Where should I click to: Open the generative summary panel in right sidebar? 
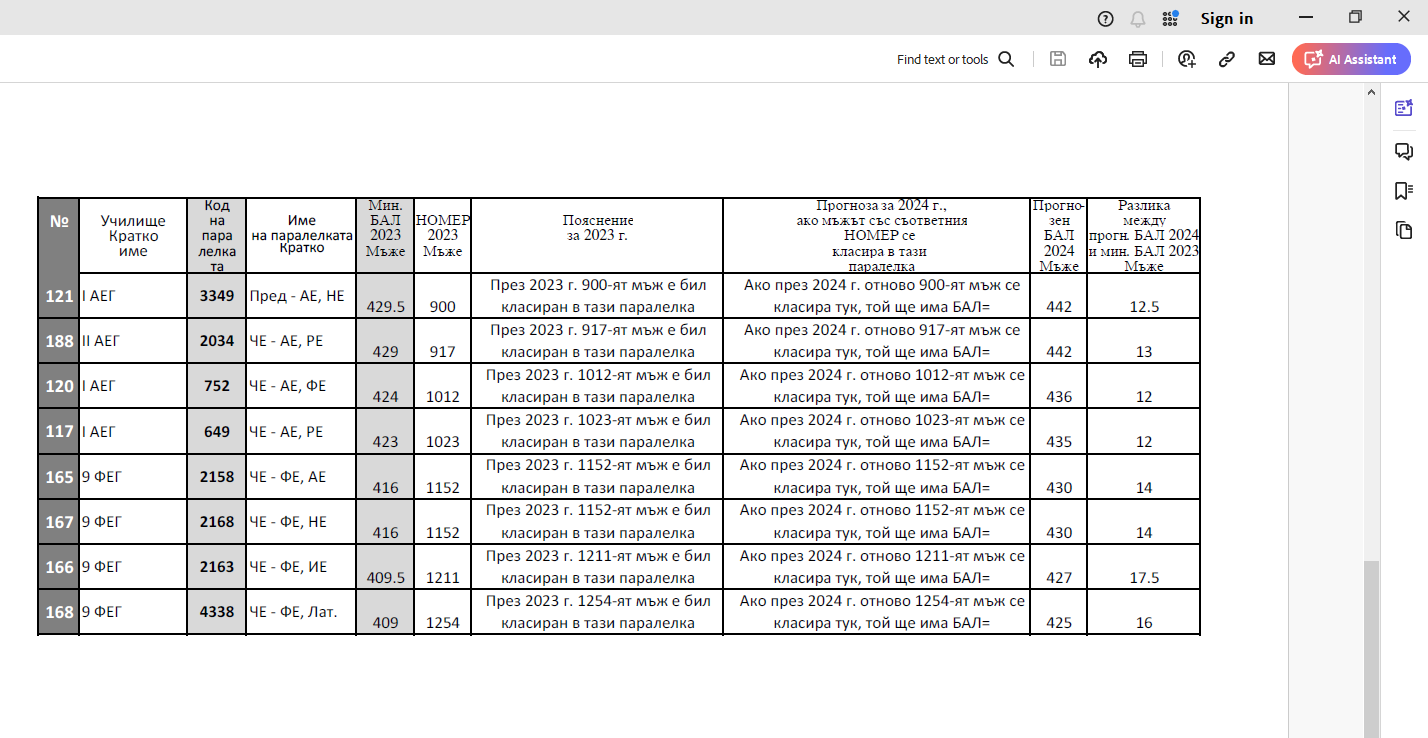point(1404,108)
